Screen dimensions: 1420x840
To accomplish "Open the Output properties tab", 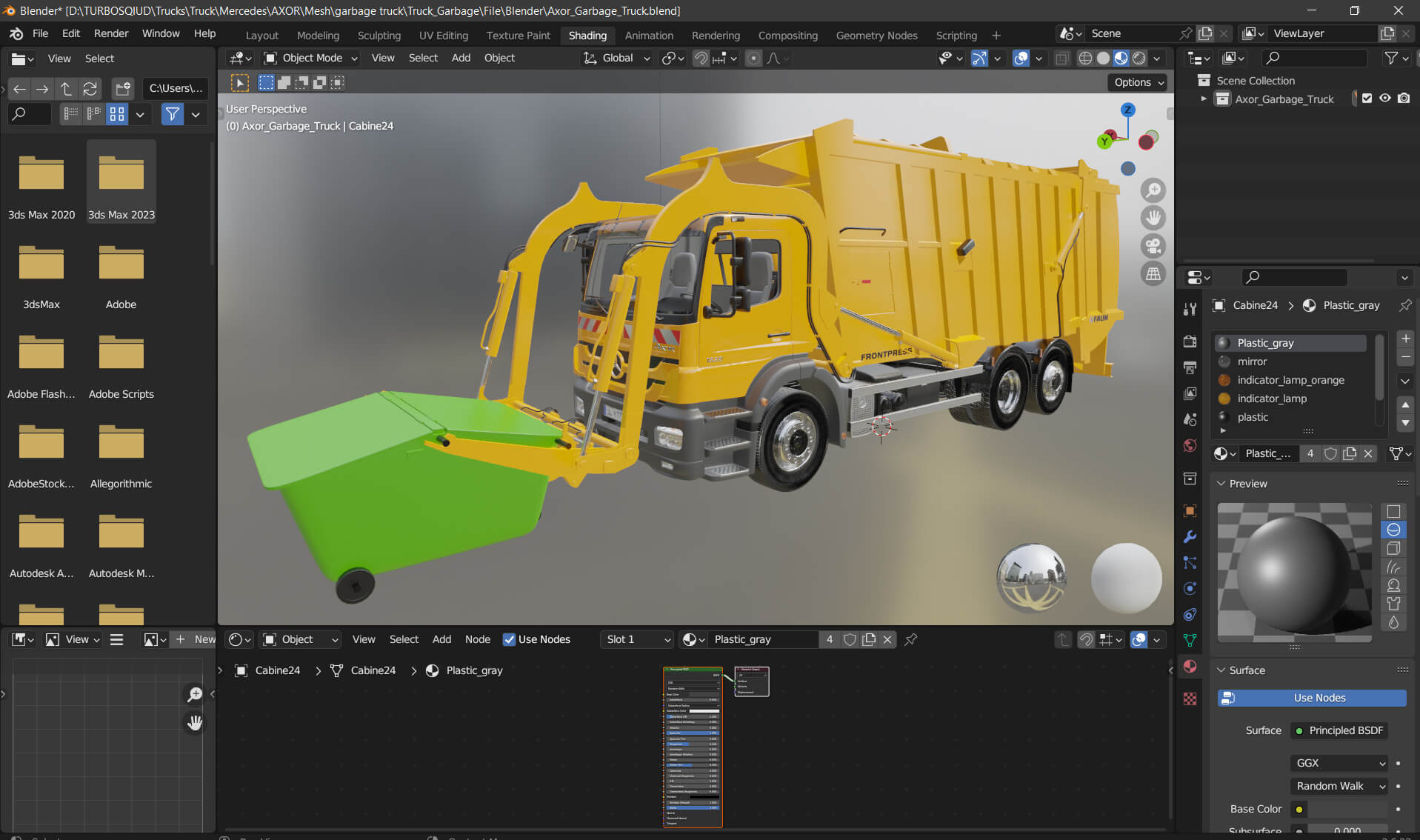I will (1190, 367).
